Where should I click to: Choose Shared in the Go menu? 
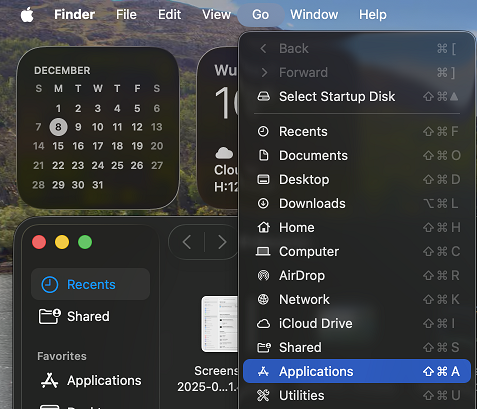click(357, 347)
